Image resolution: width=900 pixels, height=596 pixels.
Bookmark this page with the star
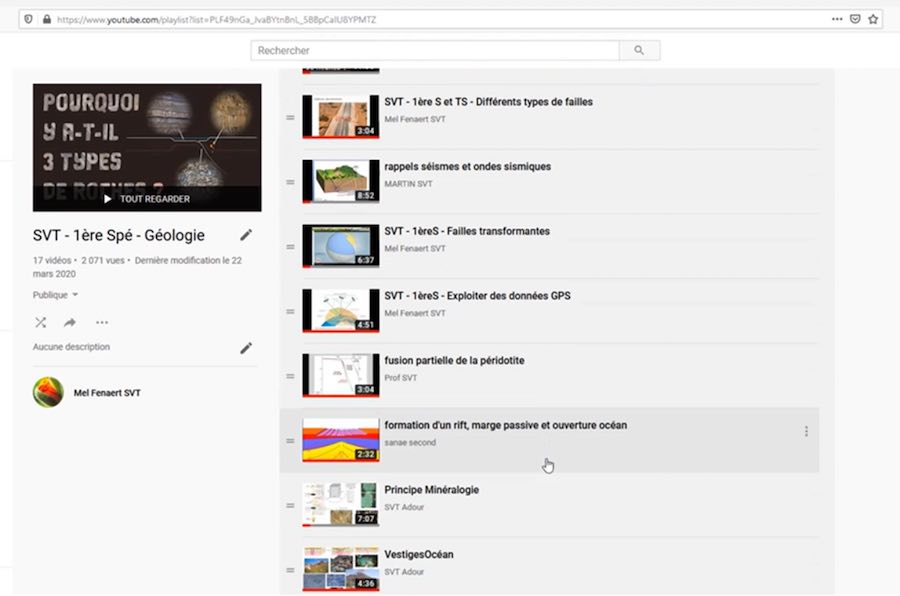[x=873, y=19]
